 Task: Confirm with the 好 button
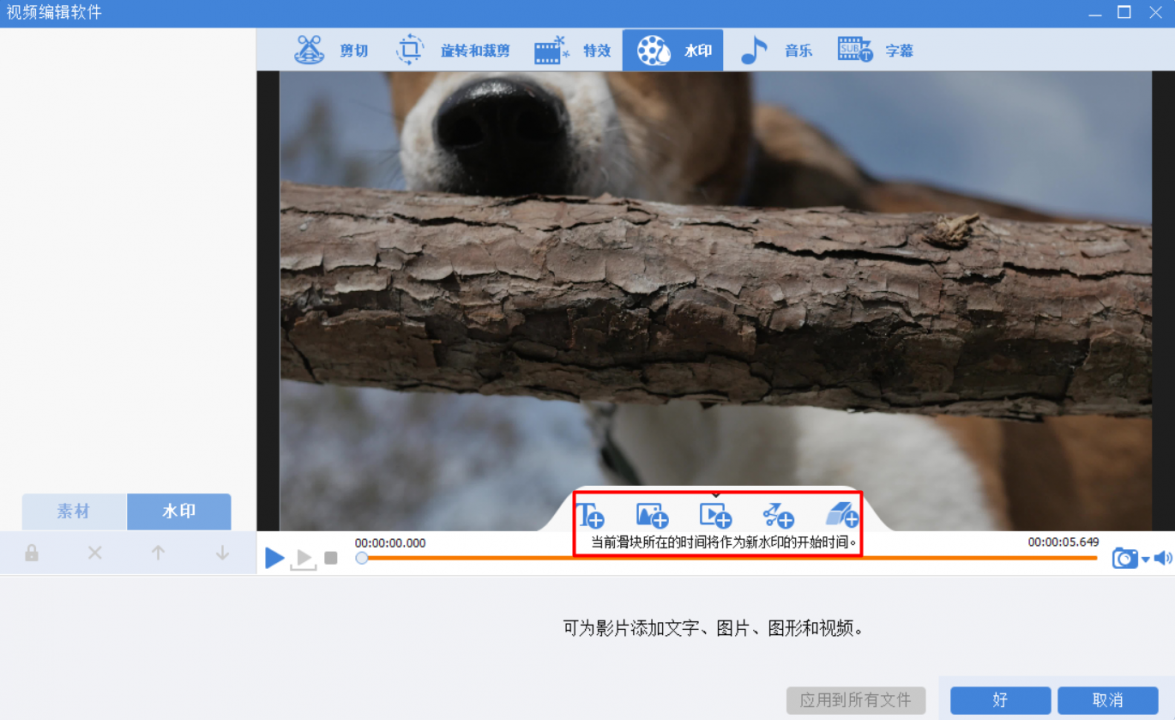[1000, 701]
